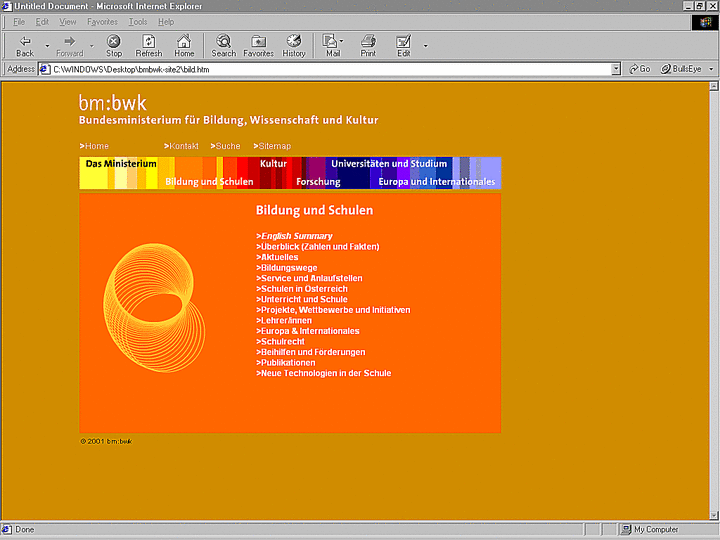
Task: Click the Done status bar text
Action: [24, 529]
